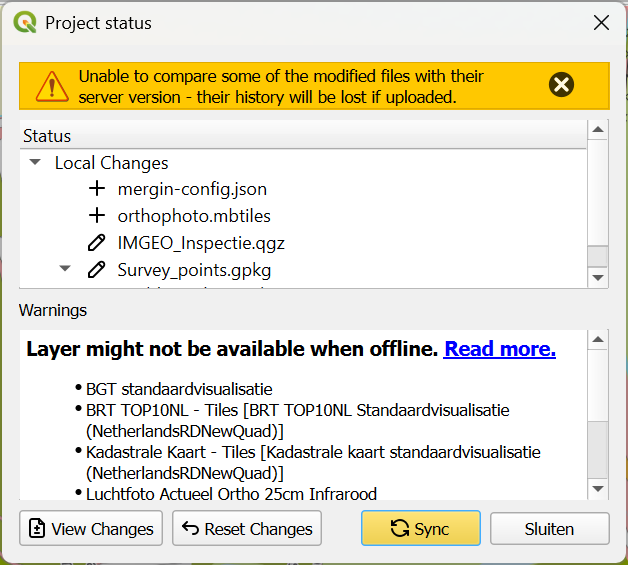Click the warning triangle icon
This screenshot has width=628, height=565.
tap(51, 86)
